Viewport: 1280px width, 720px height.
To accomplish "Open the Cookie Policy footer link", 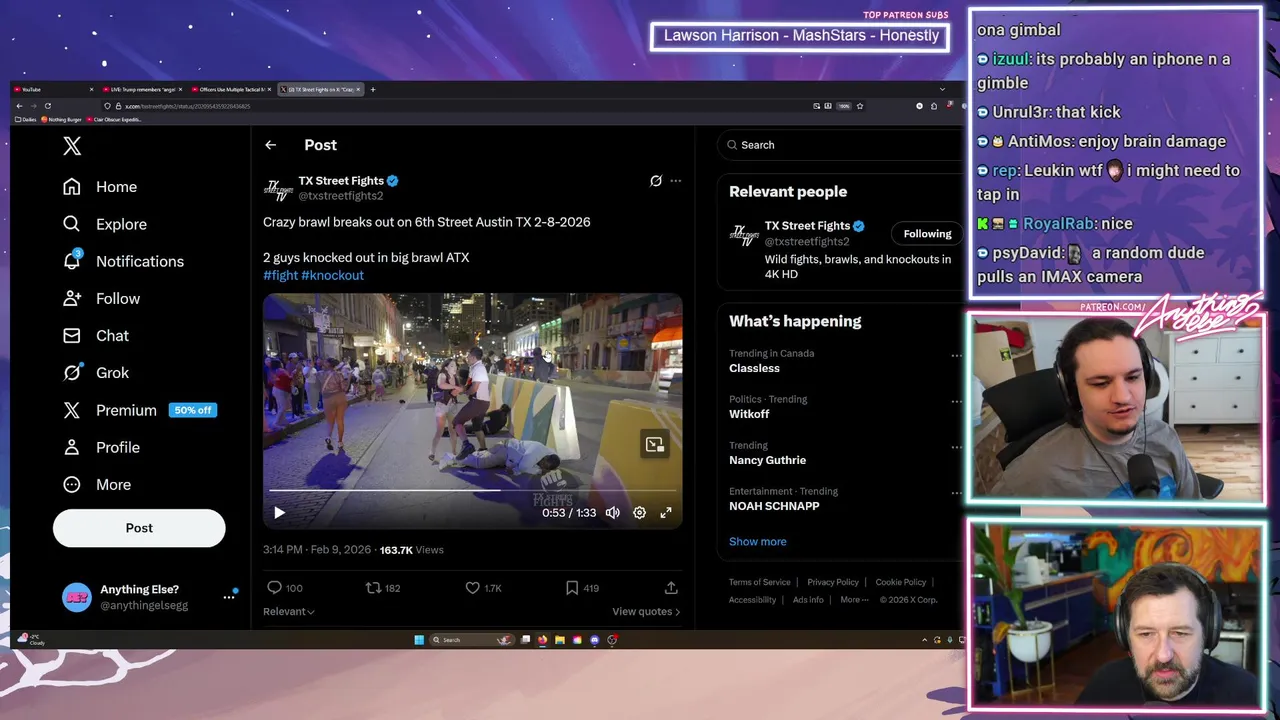I will click(x=901, y=582).
